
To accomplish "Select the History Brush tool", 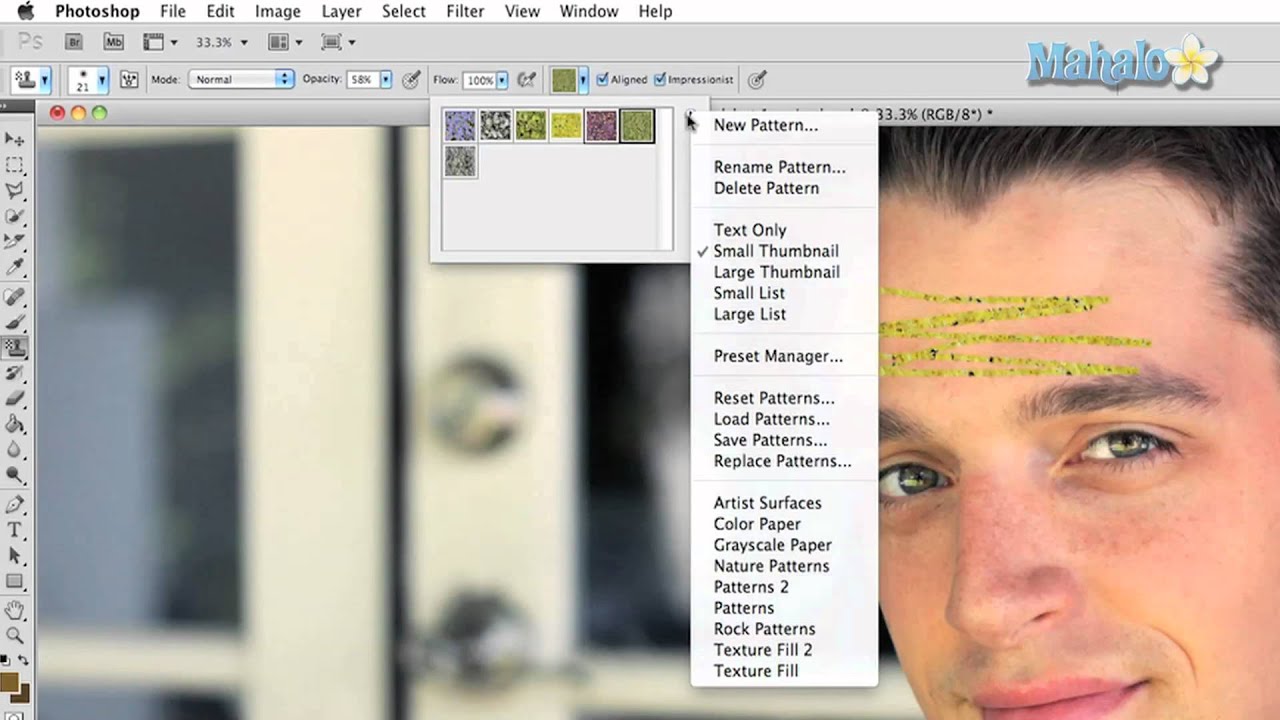I will click(15, 373).
